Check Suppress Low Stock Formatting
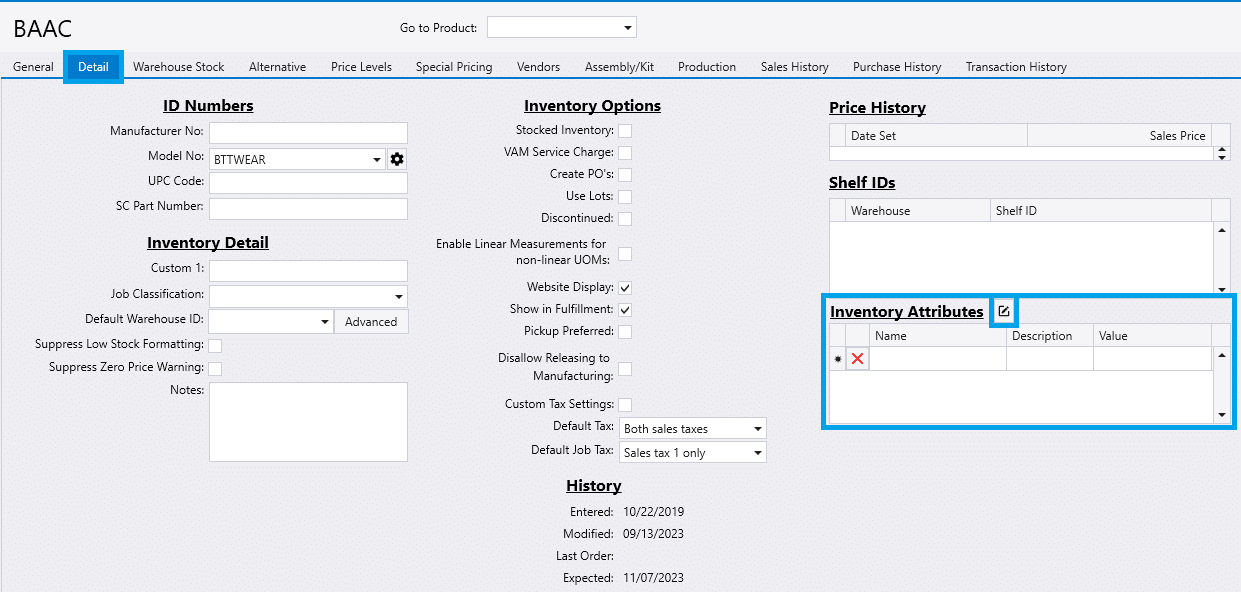Screen dimensions: 1241x592 pyautogui.click(x=214, y=345)
